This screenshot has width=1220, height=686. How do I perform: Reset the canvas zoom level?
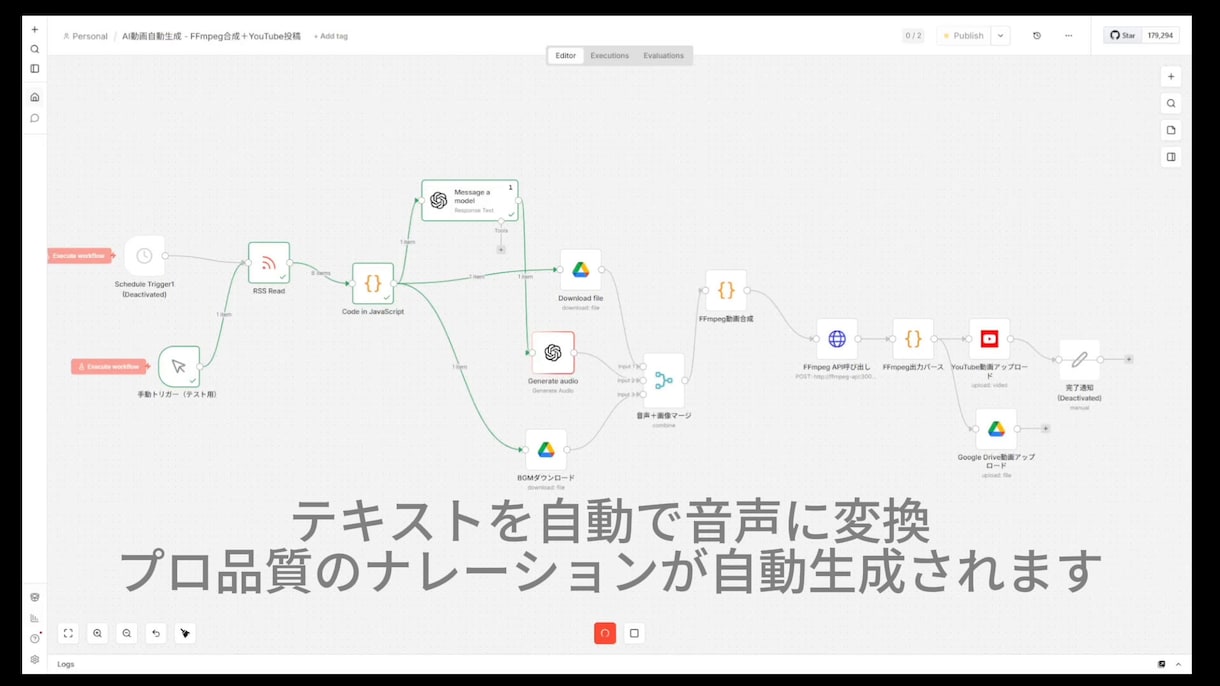pos(155,633)
